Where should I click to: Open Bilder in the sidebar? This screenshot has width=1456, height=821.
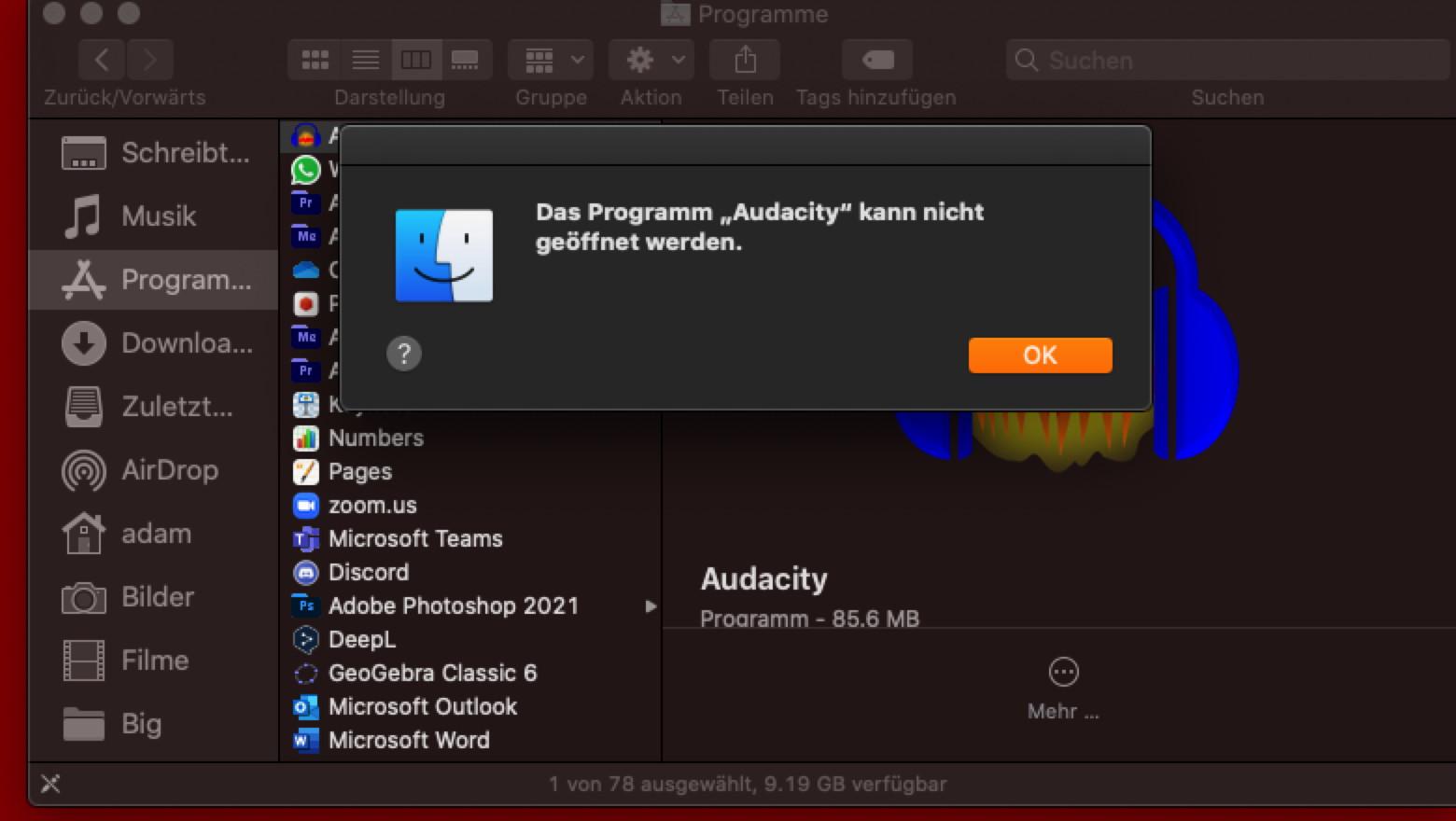point(154,596)
